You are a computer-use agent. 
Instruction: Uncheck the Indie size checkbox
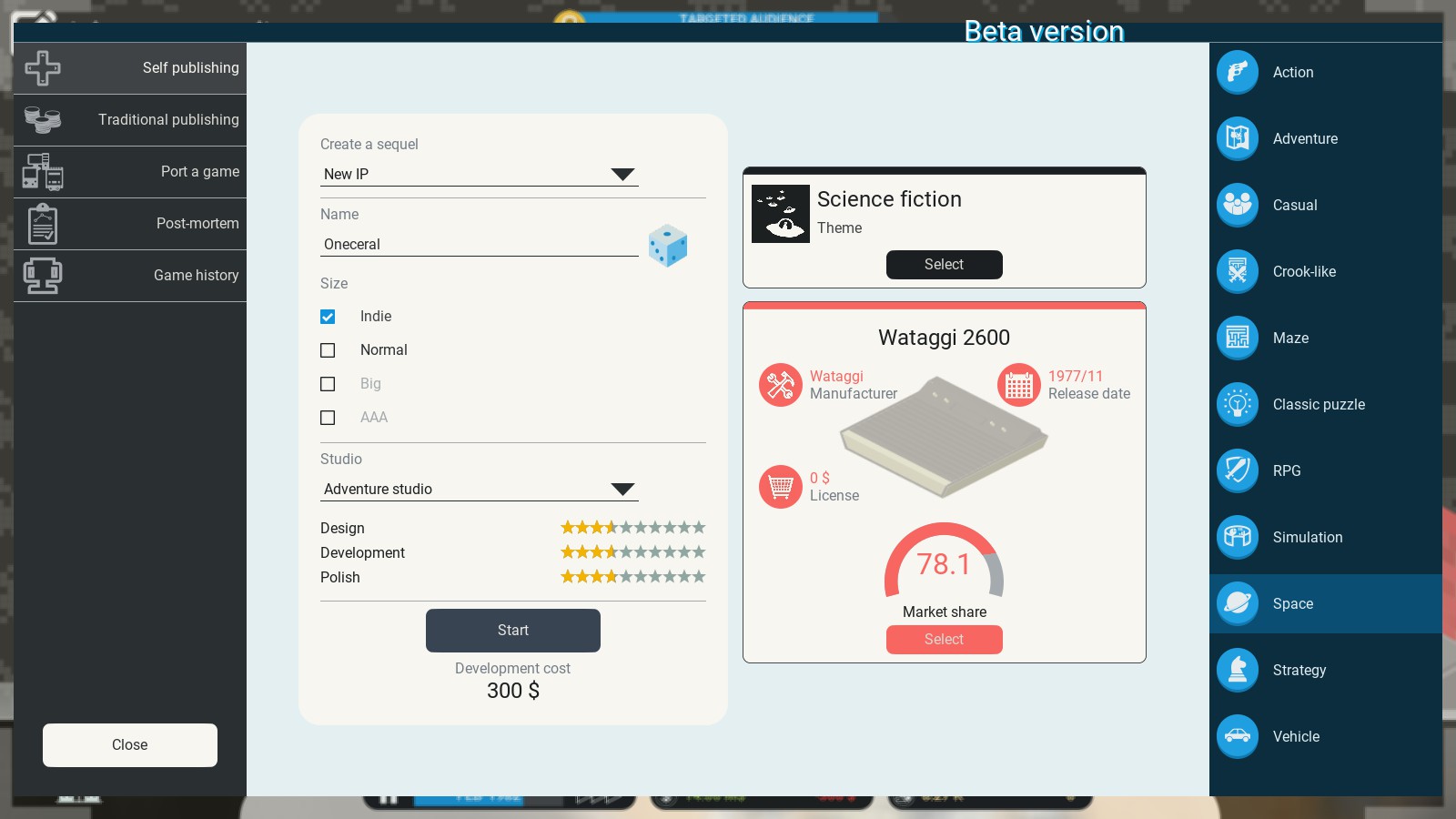328,317
